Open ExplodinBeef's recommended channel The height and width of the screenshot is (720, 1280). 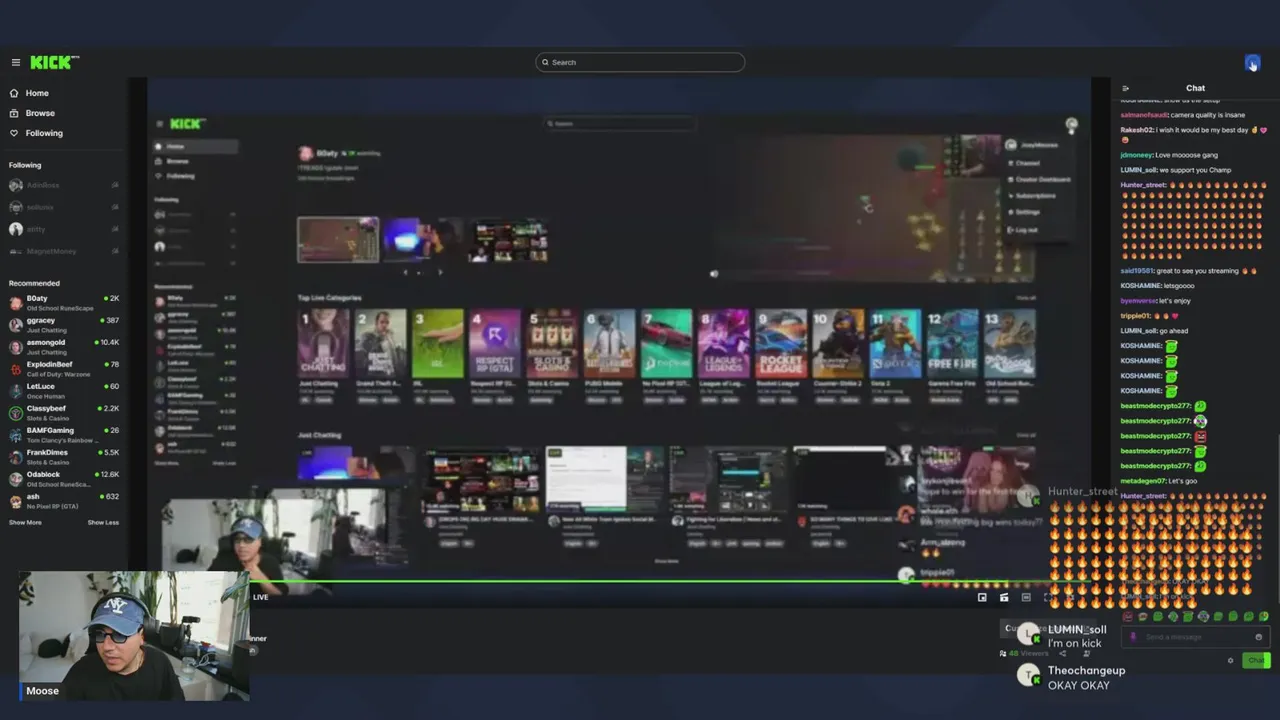63,368
